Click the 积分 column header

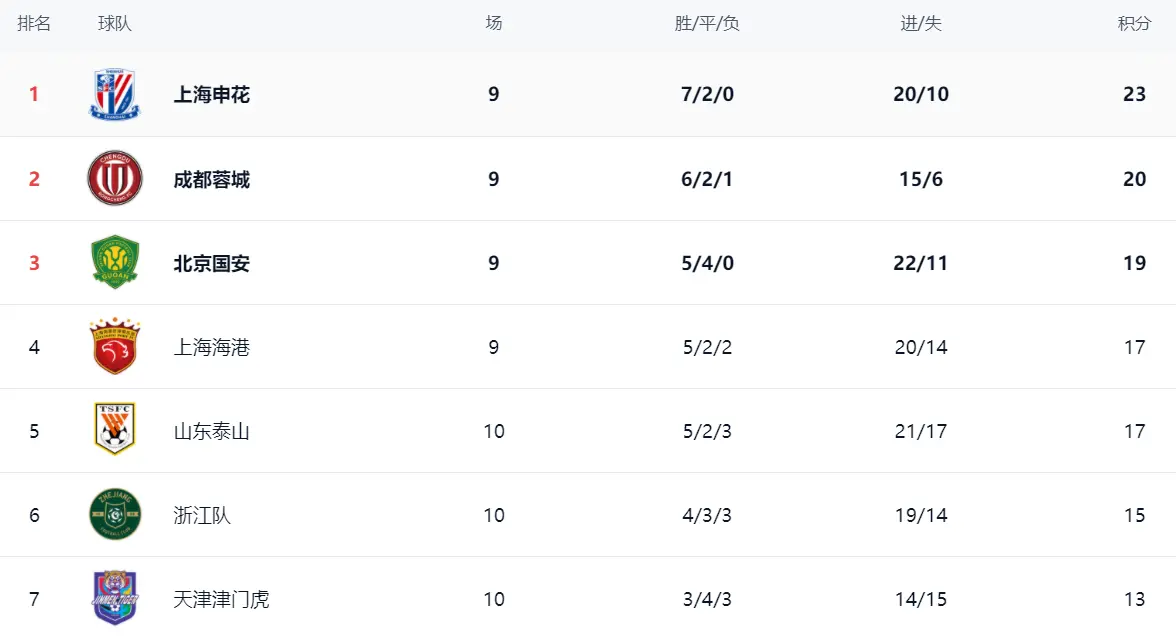click(1134, 24)
